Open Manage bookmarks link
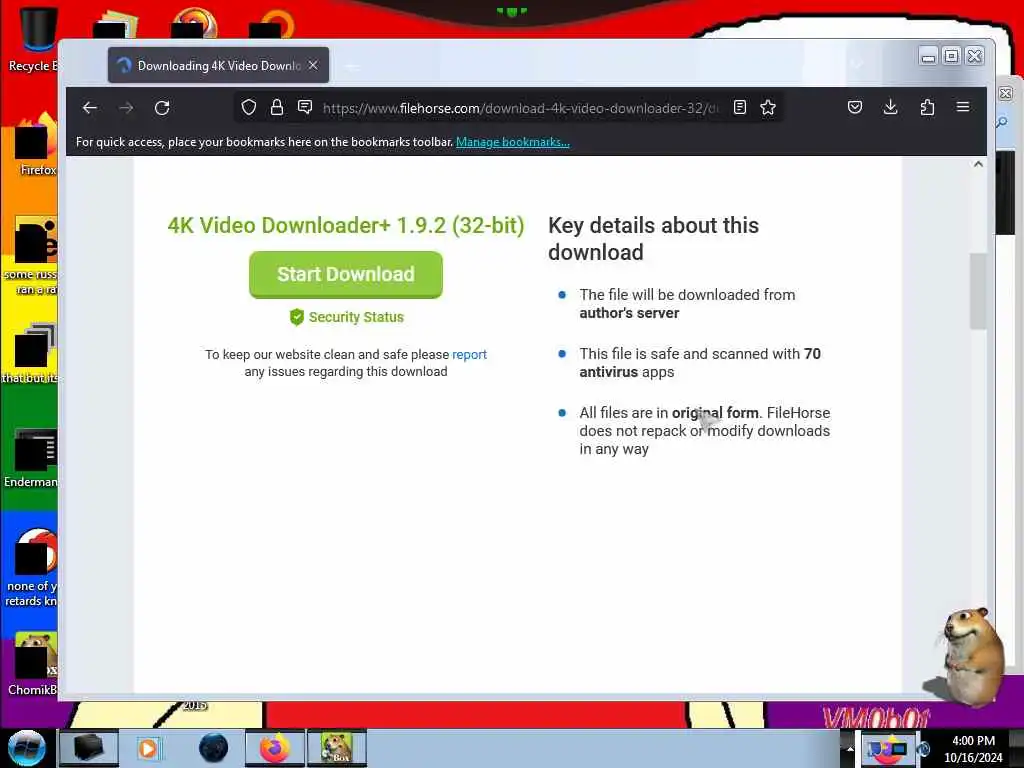 click(513, 142)
